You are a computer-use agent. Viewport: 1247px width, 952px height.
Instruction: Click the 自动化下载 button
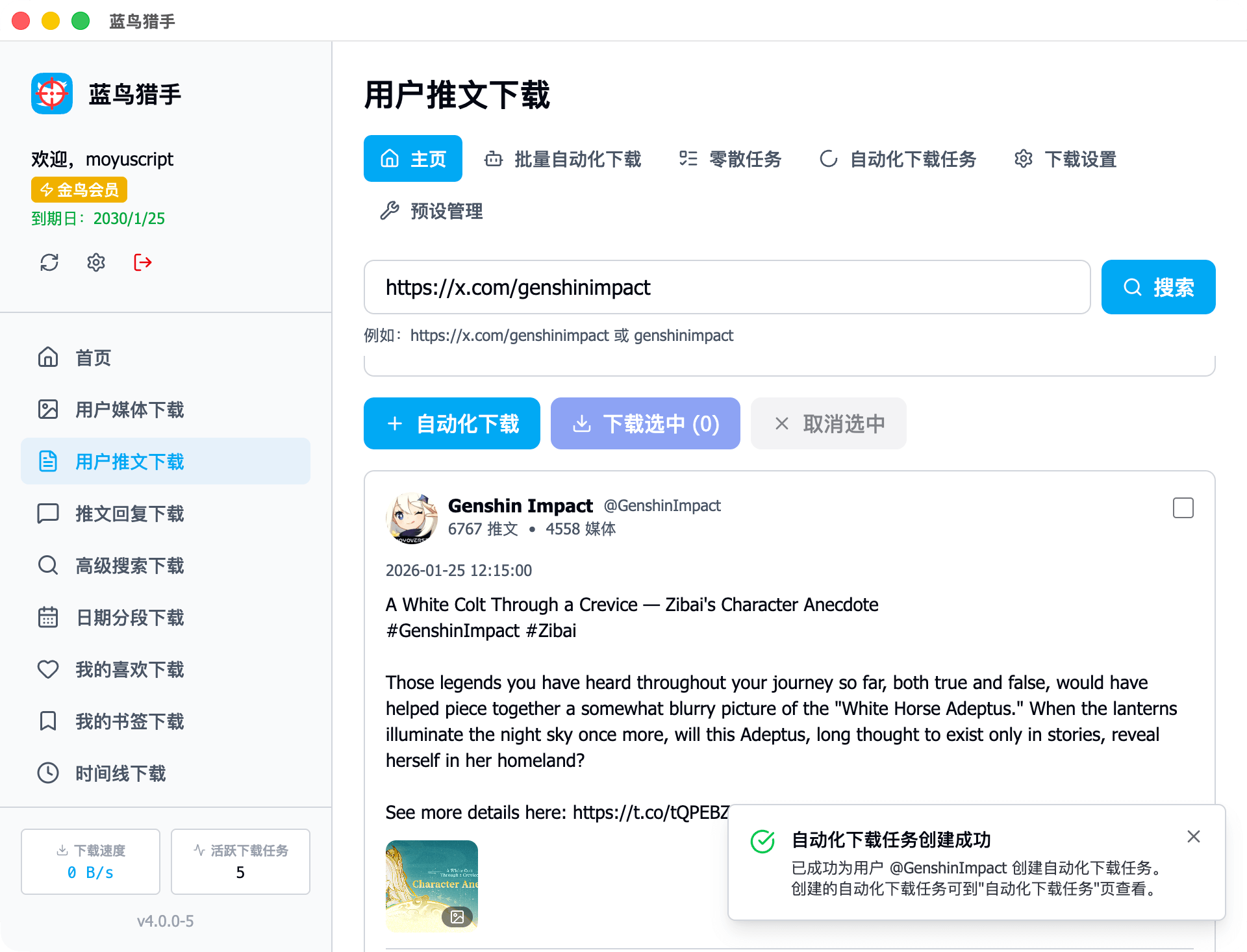[452, 423]
